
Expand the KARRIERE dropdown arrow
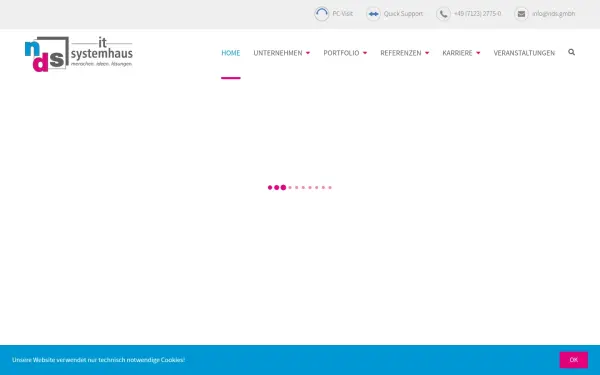pos(478,53)
